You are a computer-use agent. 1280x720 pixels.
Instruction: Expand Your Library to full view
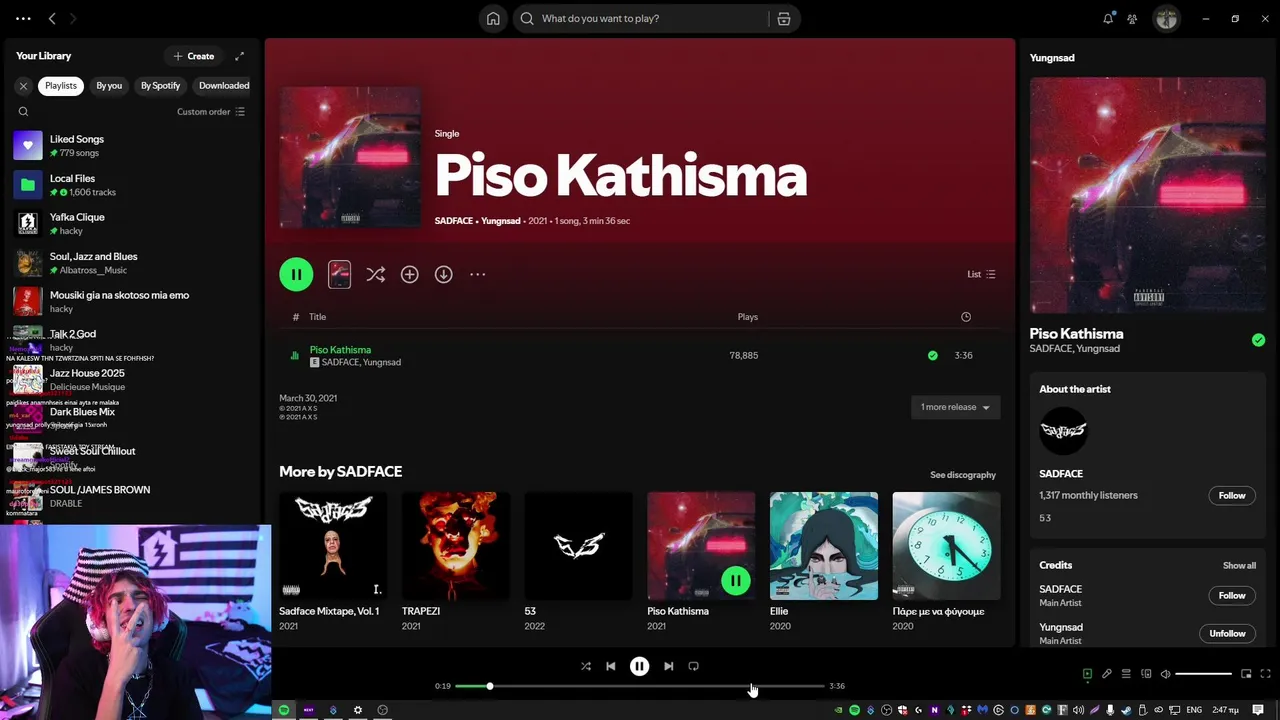point(239,56)
